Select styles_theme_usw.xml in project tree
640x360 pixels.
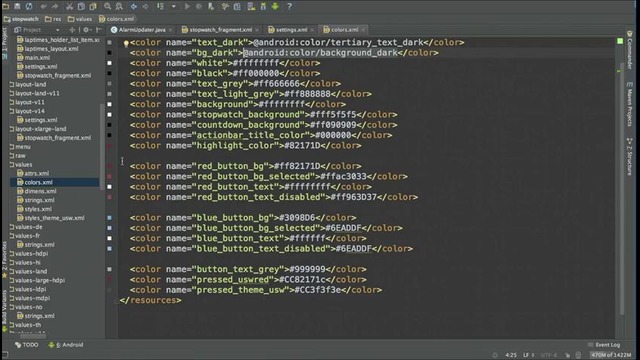51,218
